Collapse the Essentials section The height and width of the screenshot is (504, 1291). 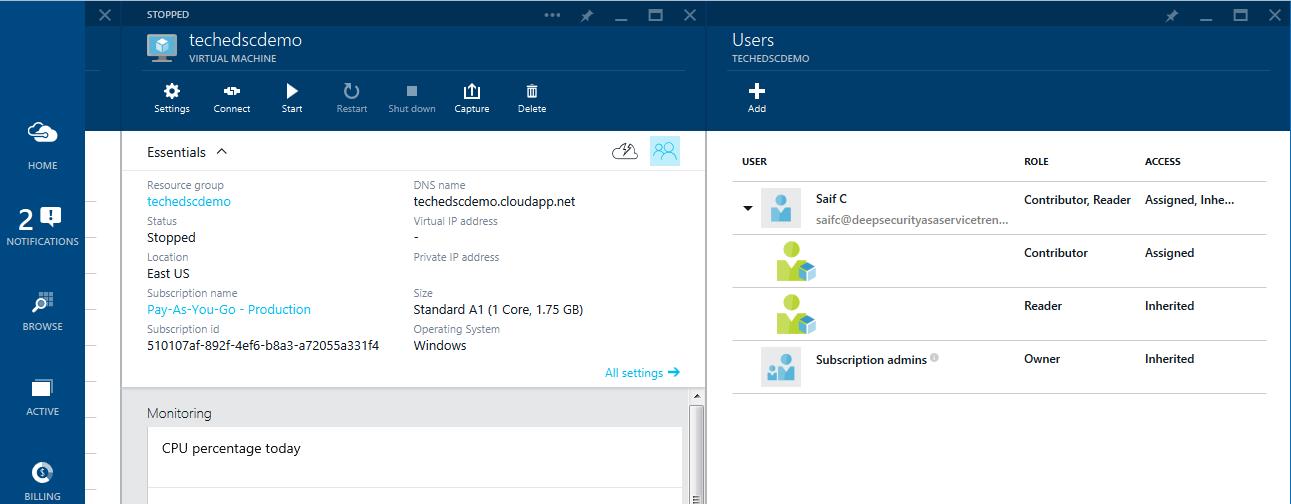point(222,152)
